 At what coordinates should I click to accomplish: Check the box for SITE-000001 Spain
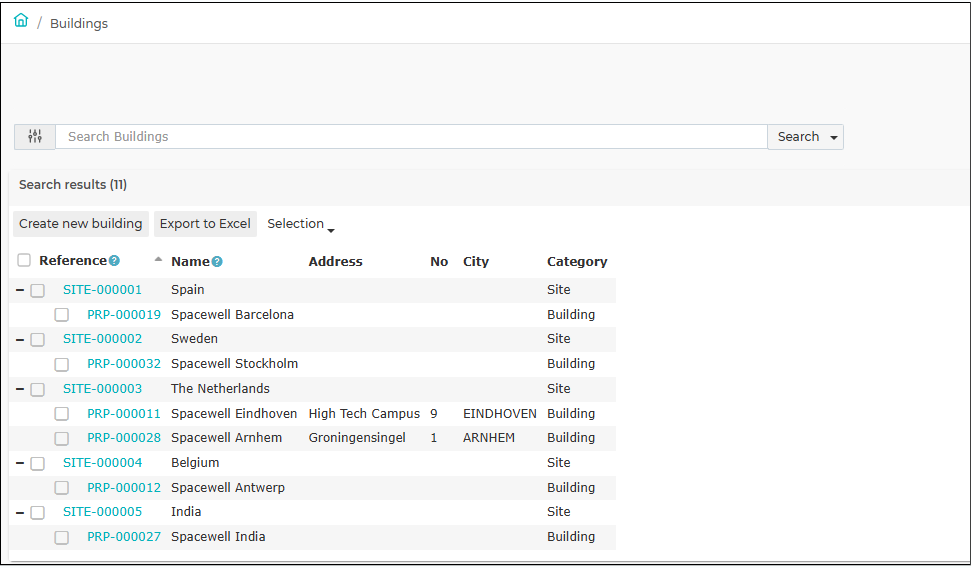(38, 291)
